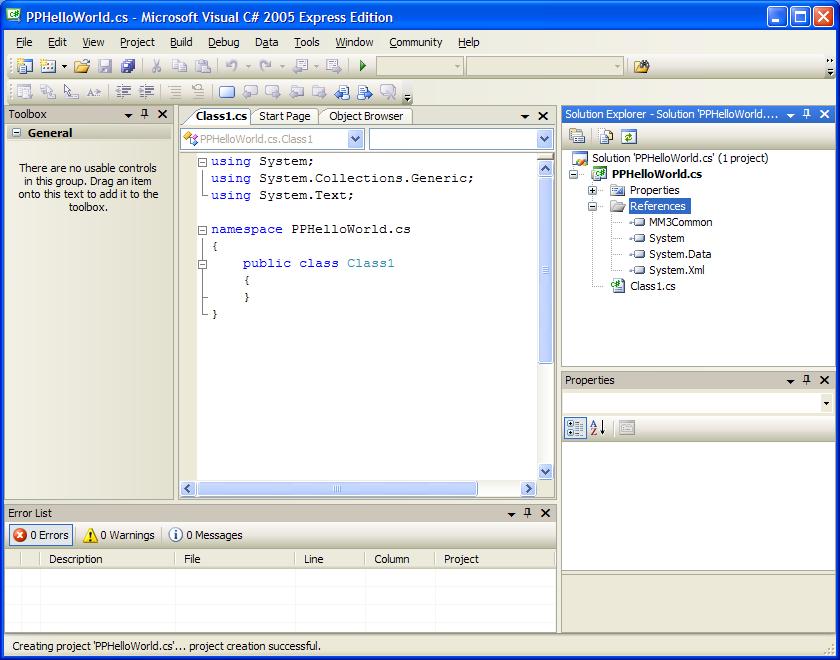Sort Error List by File column
Image resolution: width=840 pixels, height=660 pixels.
coord(235,559)
